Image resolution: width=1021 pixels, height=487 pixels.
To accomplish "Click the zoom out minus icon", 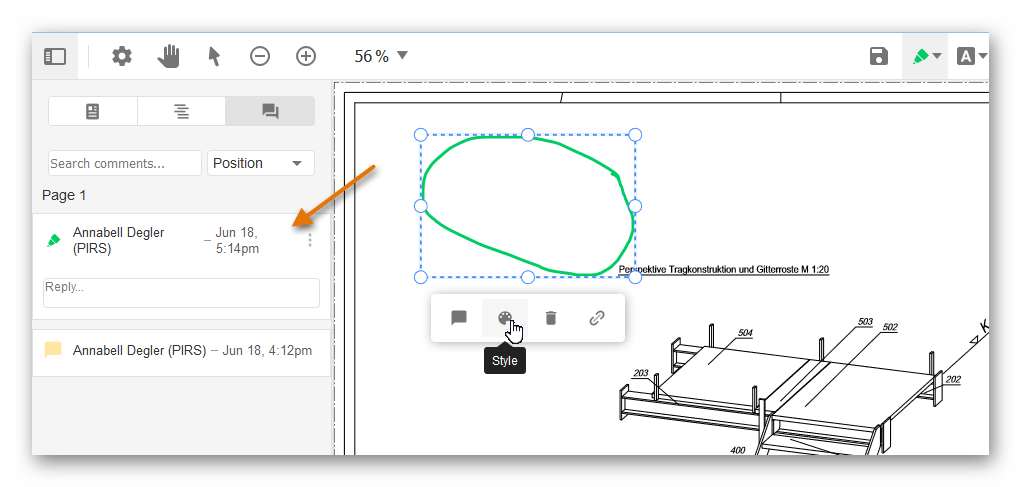I will pos(260,57).
